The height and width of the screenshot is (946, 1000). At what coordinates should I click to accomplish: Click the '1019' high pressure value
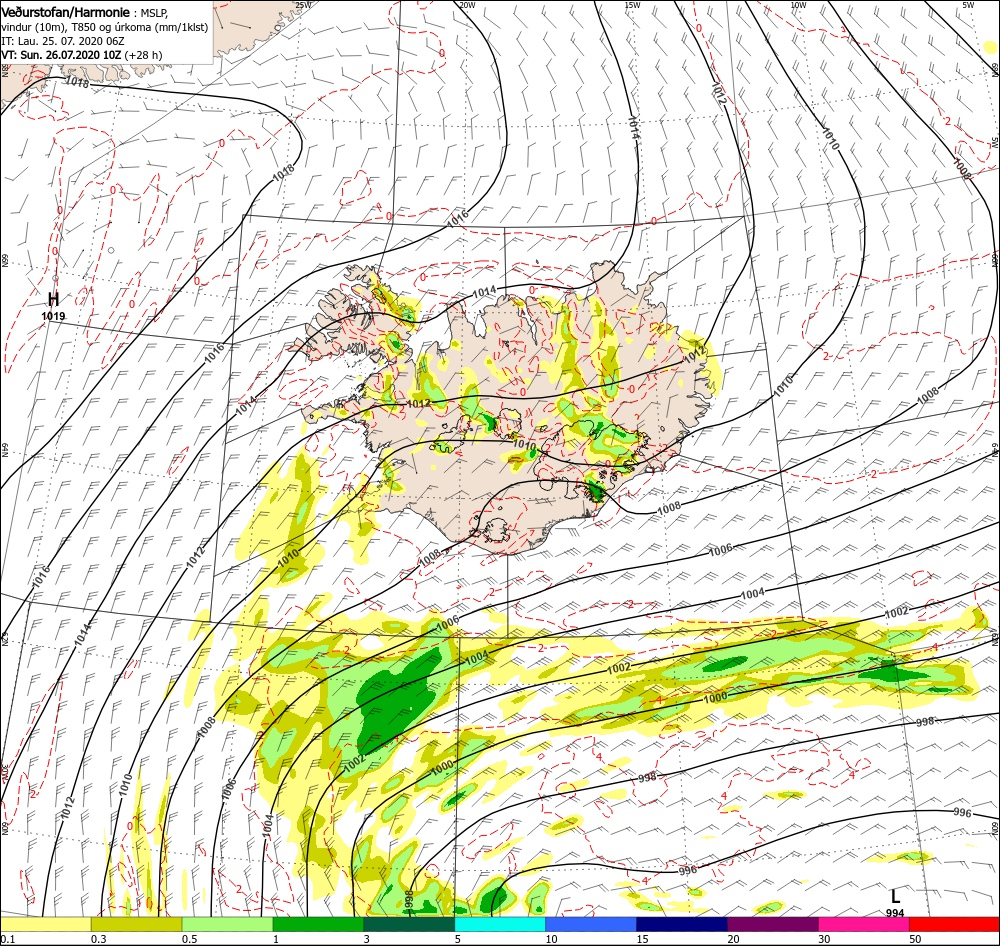point(54,316)
